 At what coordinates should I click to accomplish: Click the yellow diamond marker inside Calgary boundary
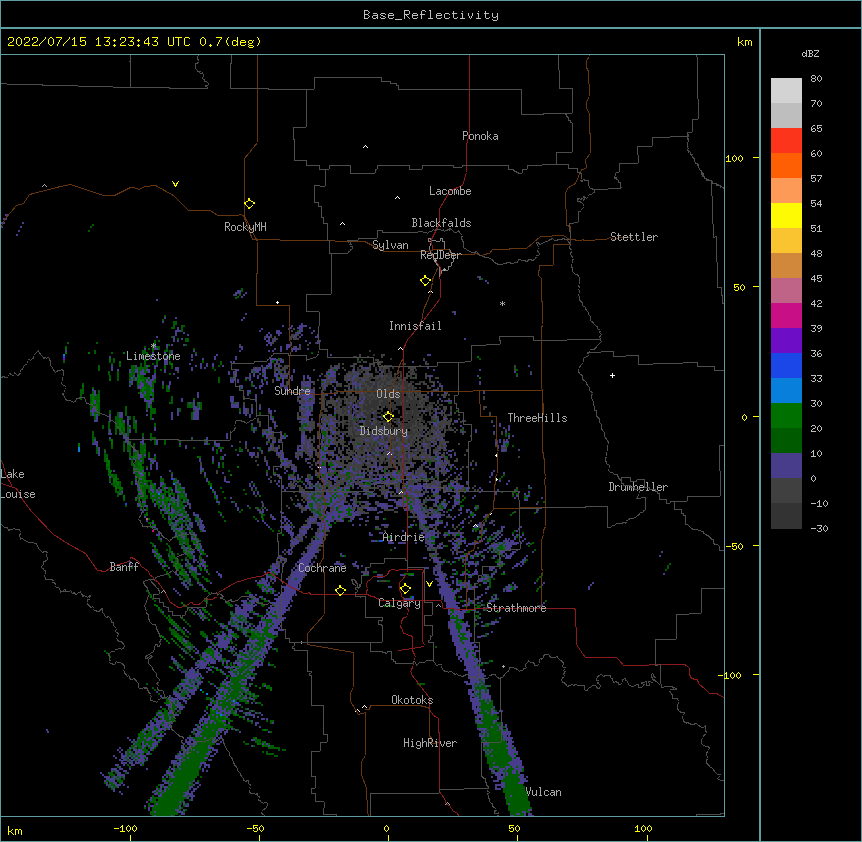(x=405, y=589)
